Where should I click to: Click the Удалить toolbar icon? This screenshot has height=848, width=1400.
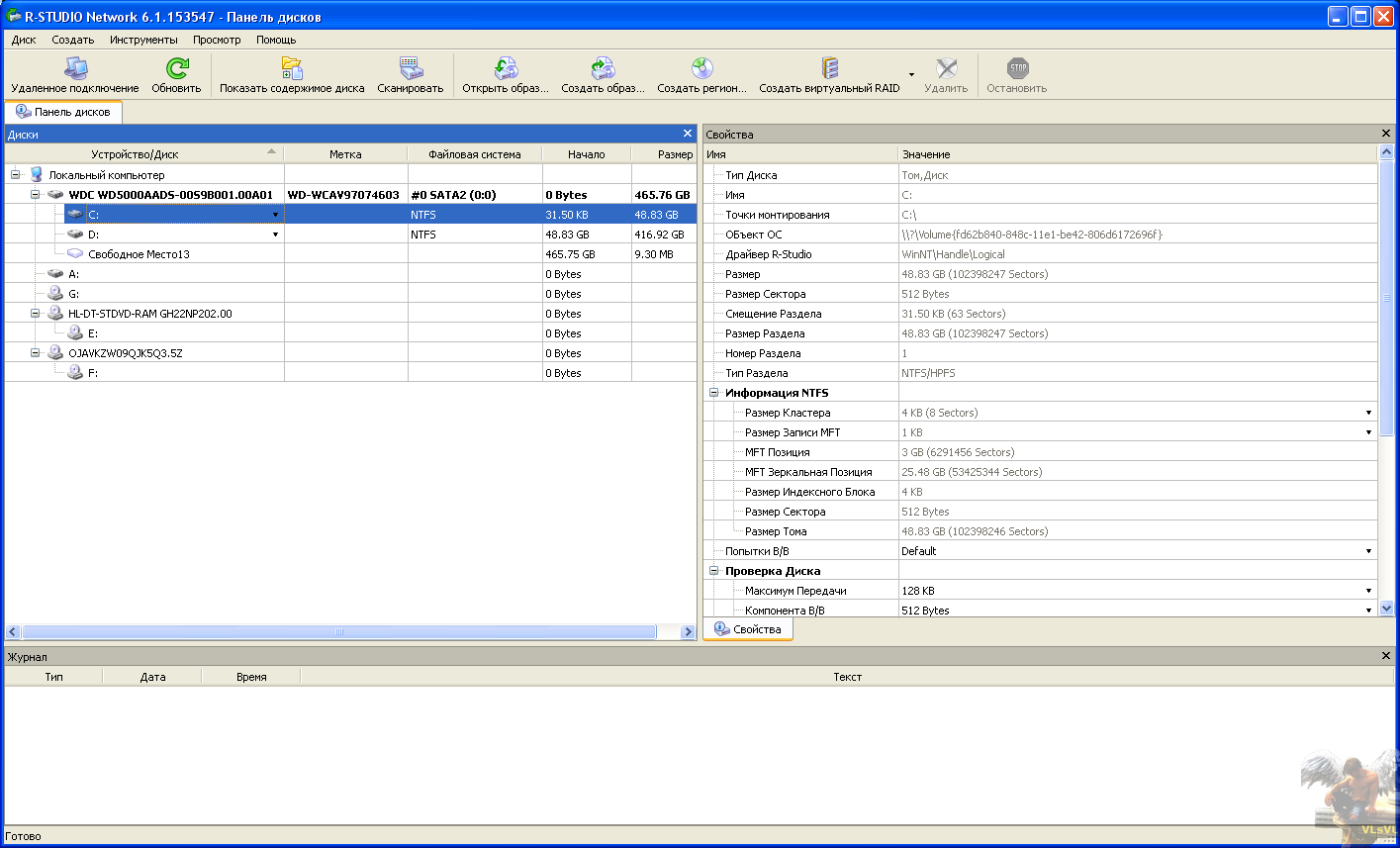tap(946, 68)
